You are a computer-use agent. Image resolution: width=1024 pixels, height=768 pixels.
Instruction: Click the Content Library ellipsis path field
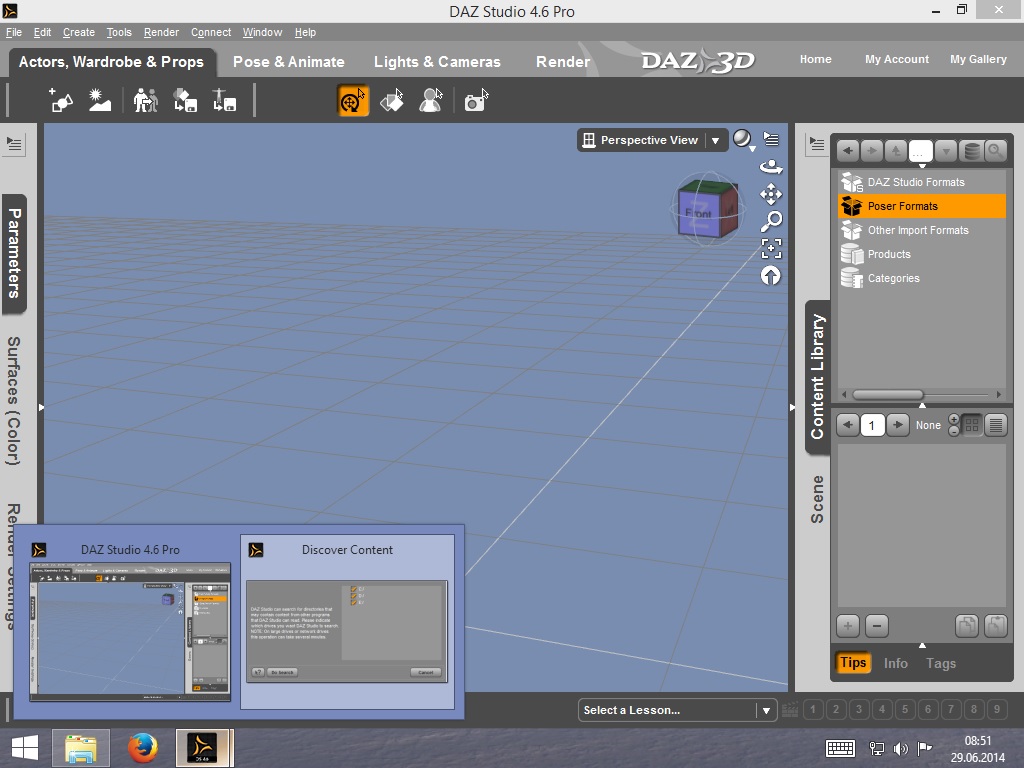921,151
